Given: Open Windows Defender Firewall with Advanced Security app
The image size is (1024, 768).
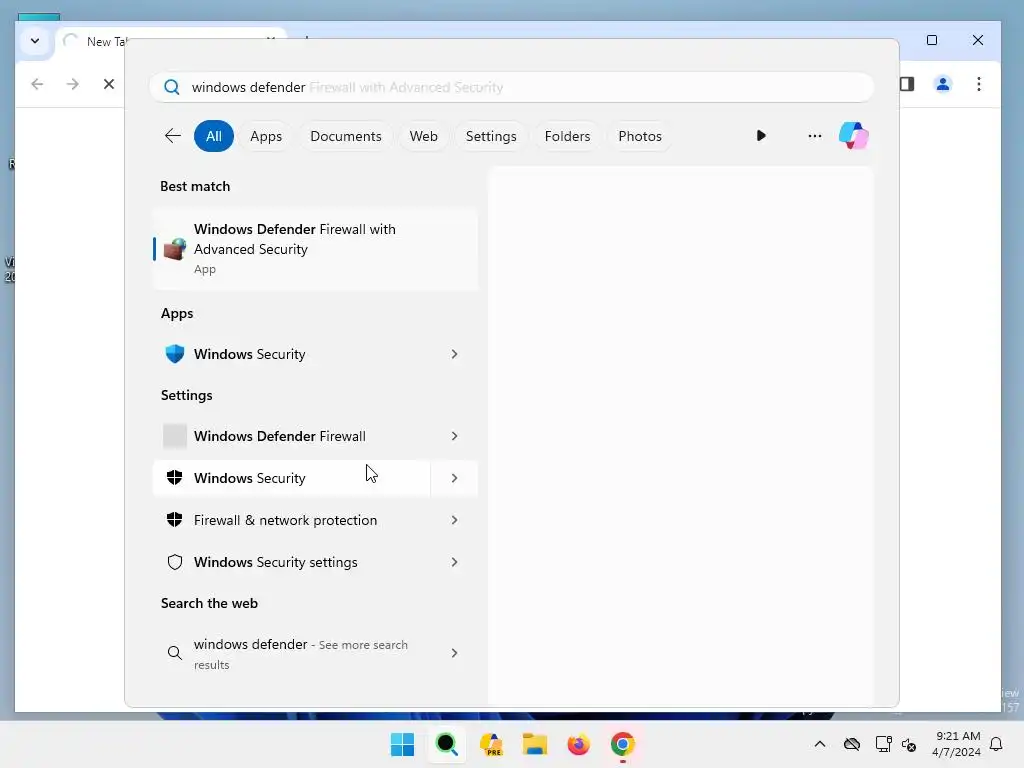Looking at the screenshot, I should coord(315,249).
